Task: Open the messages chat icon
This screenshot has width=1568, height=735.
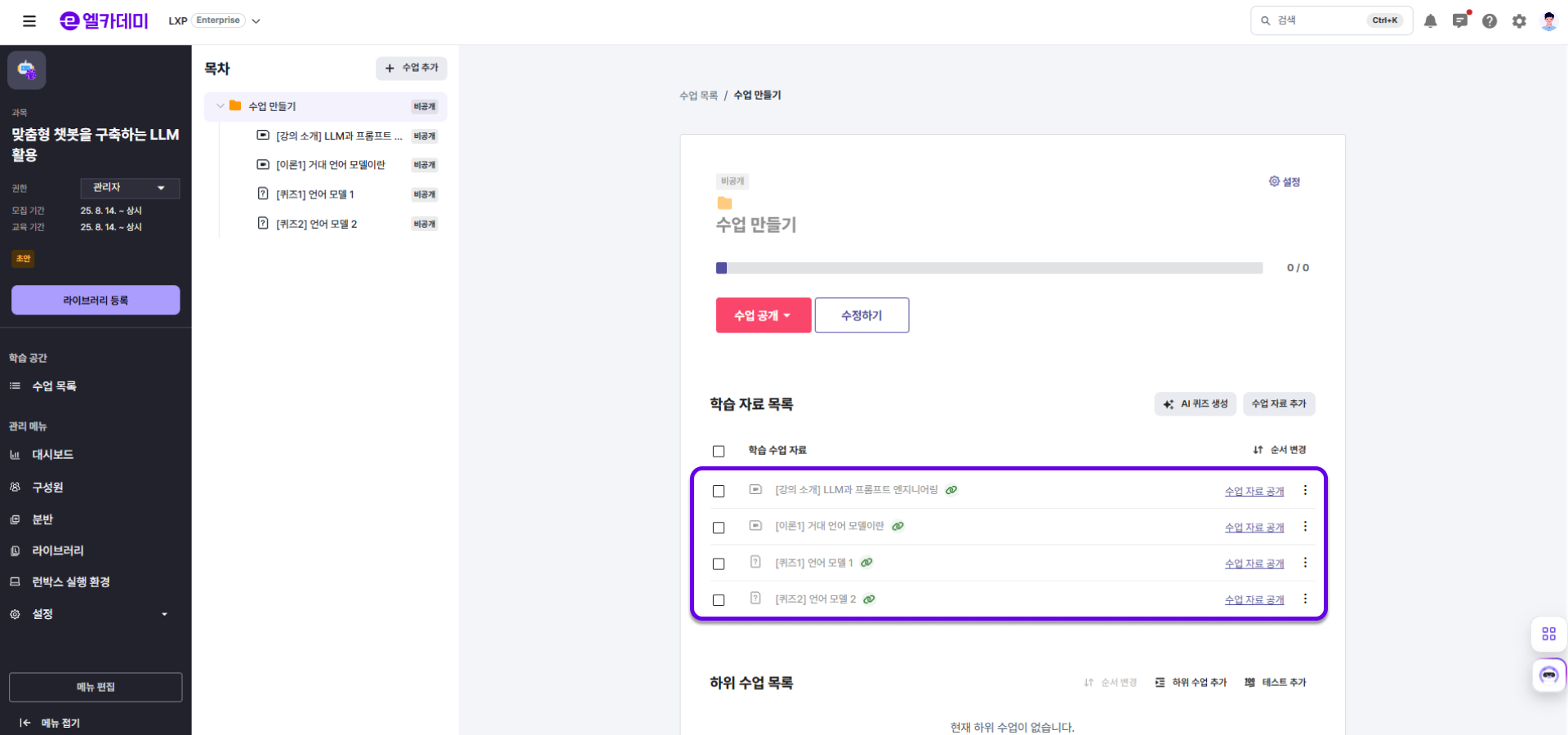Action: click(1459, 21)
